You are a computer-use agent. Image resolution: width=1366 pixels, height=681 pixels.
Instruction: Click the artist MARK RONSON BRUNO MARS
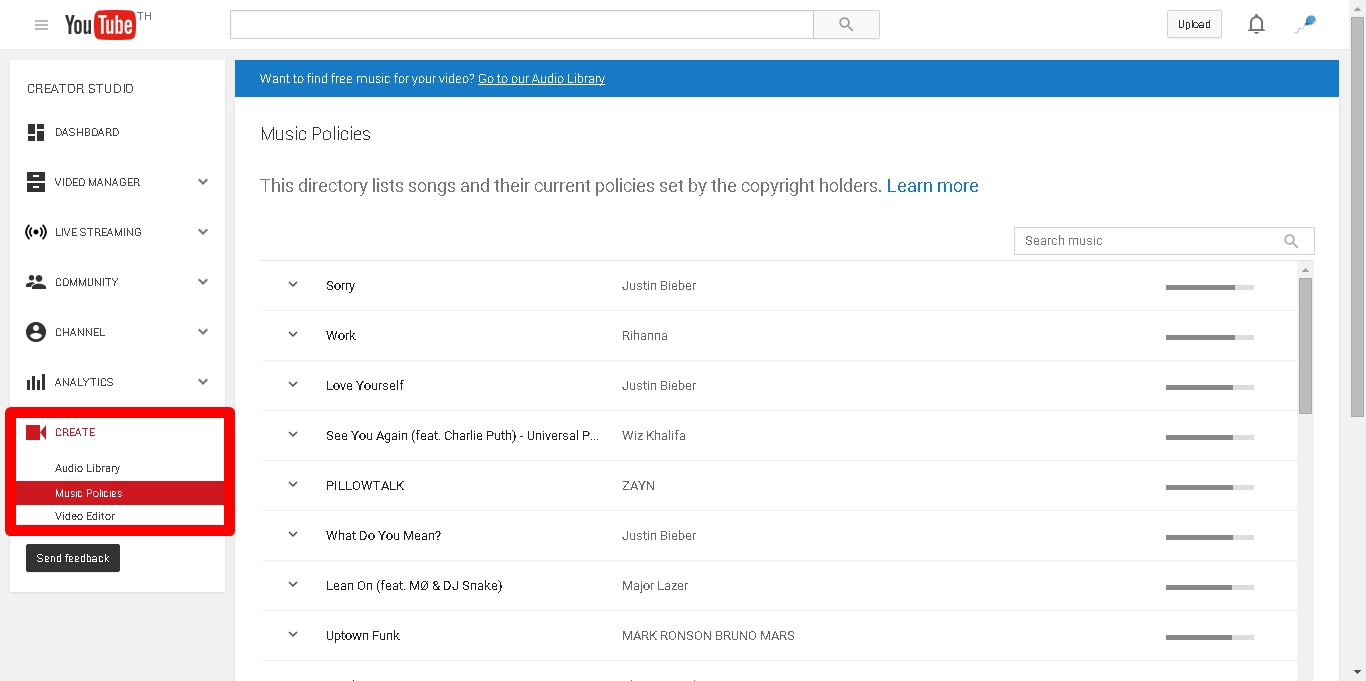point(708,636)
